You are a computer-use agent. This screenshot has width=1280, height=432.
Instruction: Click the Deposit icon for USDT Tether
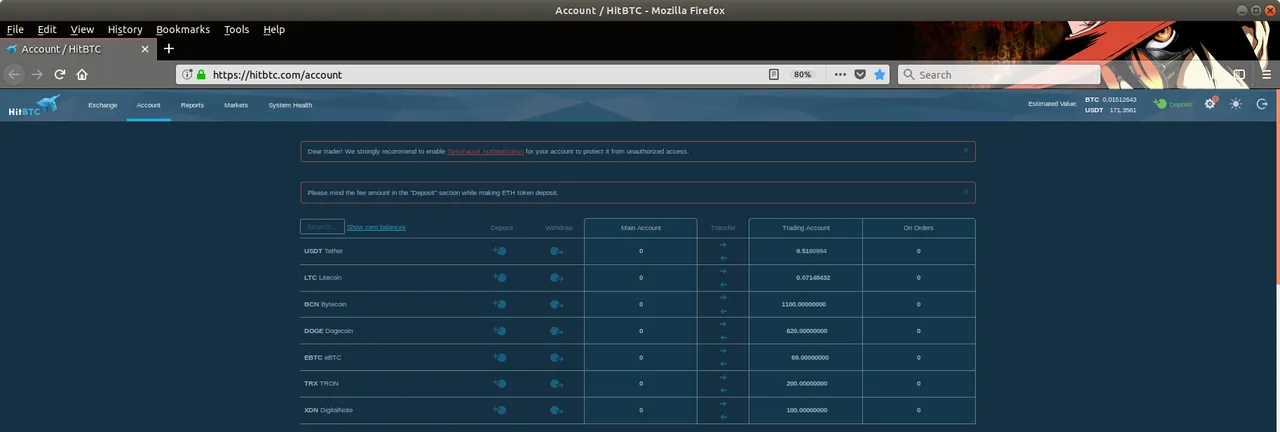pyautogui.click(x=500, y=251)
